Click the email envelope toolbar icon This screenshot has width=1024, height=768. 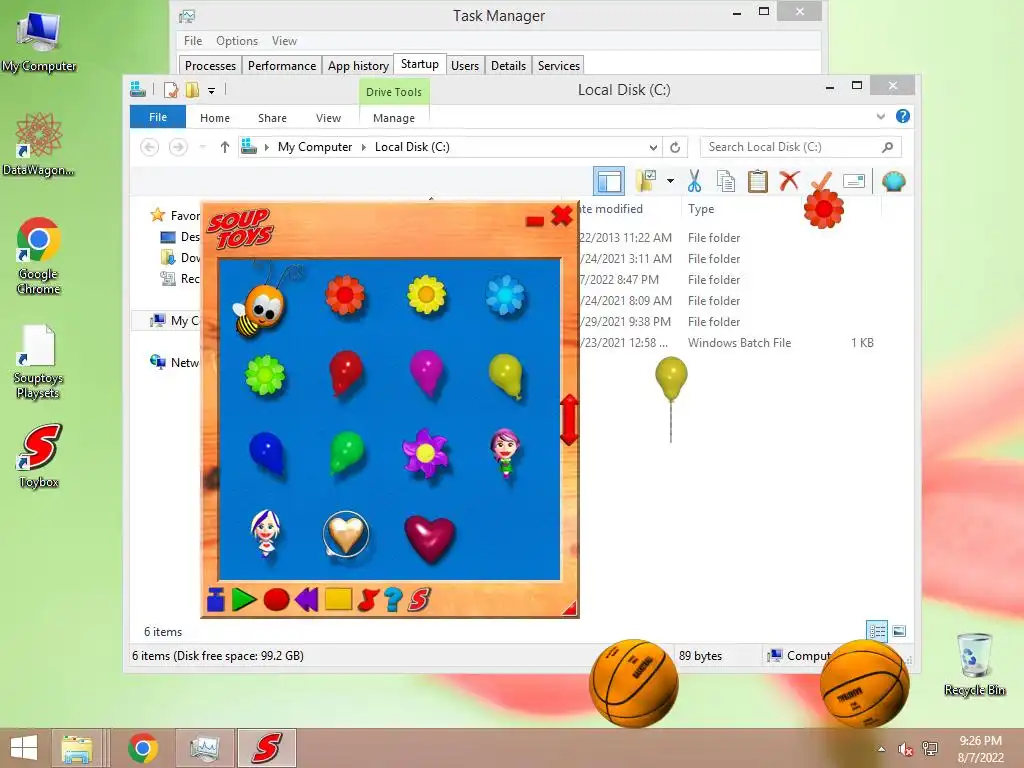pos(854,181)
